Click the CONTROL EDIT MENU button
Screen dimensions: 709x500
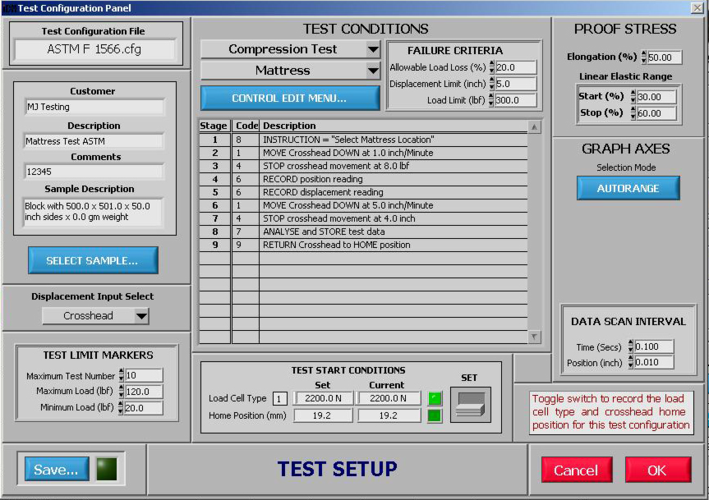click(290, 98)
